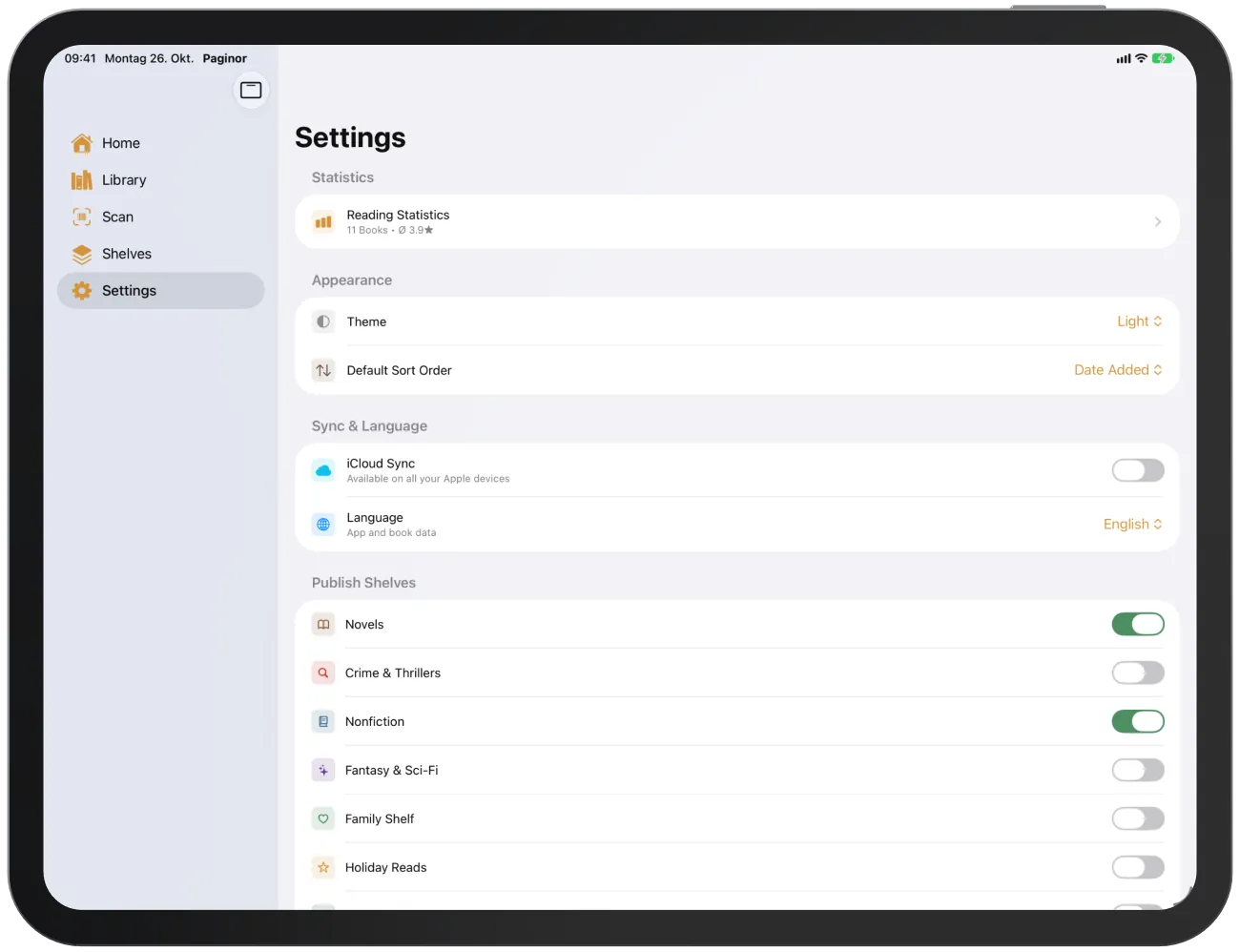Switch on the Holiday Reads toggle

click(1138, 868)
